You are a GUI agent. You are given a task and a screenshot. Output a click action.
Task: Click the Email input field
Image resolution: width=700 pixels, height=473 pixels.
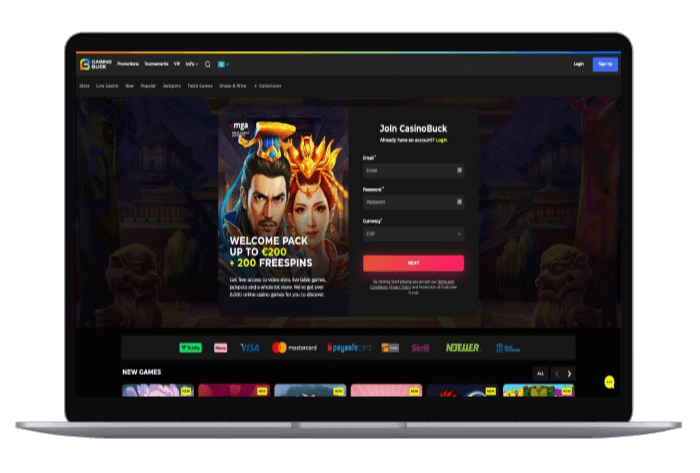coord(413,170)
